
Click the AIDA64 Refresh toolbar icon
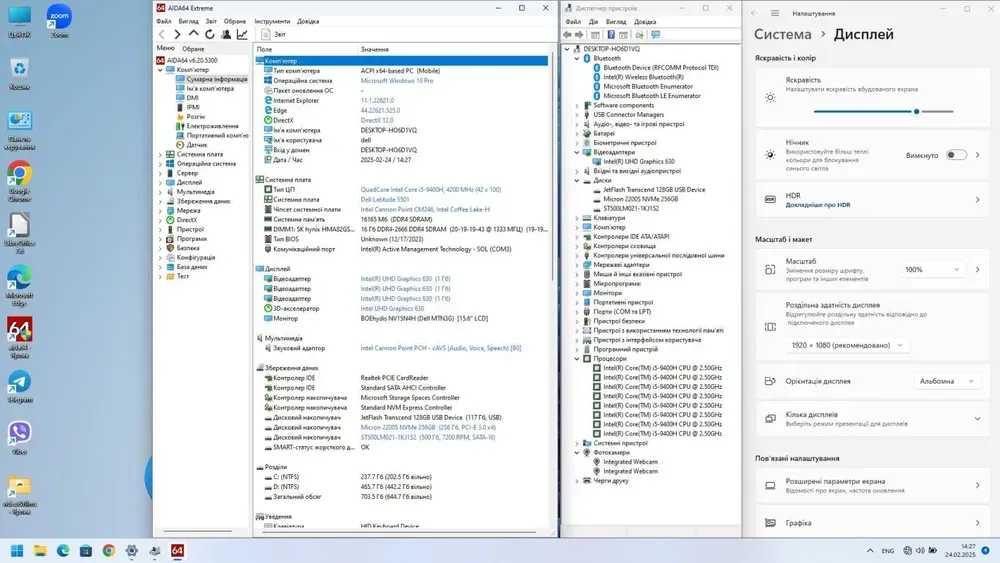click(208, 34)
